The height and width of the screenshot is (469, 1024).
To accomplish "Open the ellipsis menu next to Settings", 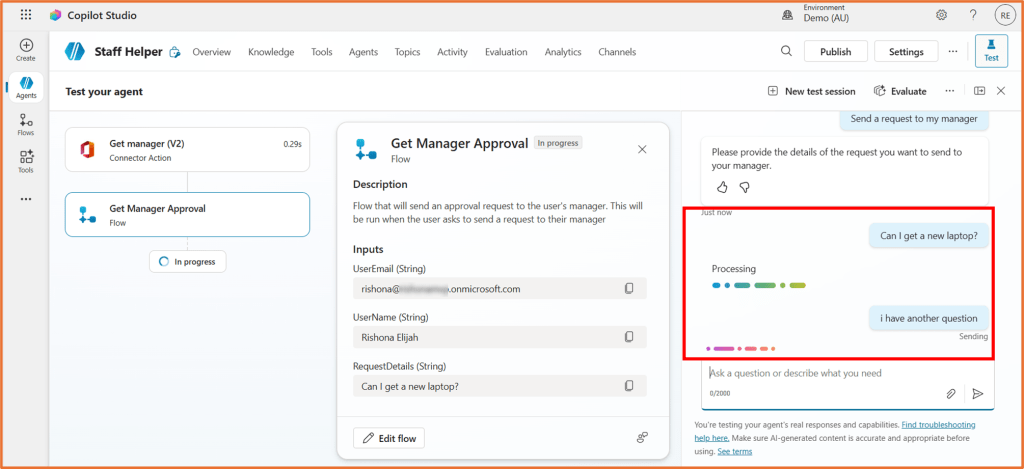I will click(953, 51).
